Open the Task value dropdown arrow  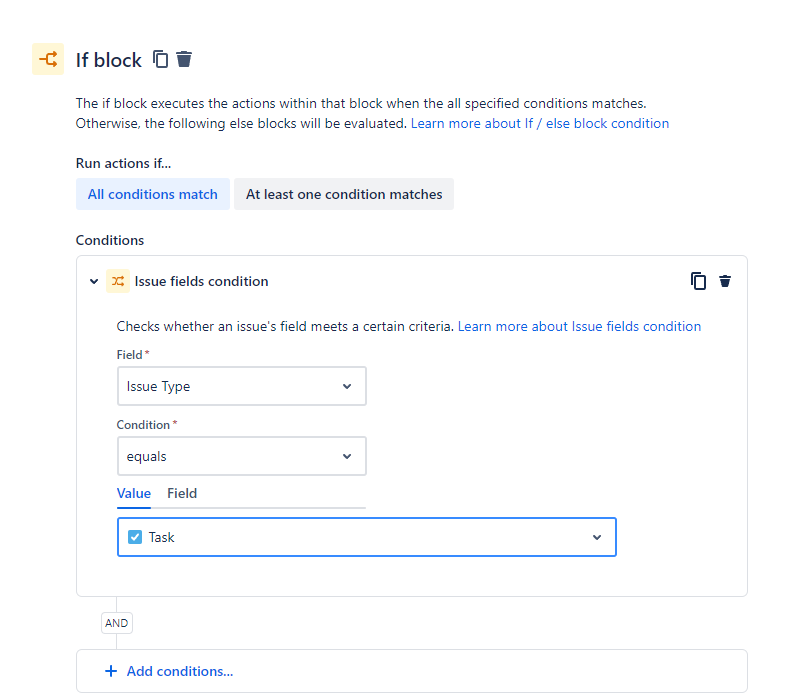click(597, 537)
